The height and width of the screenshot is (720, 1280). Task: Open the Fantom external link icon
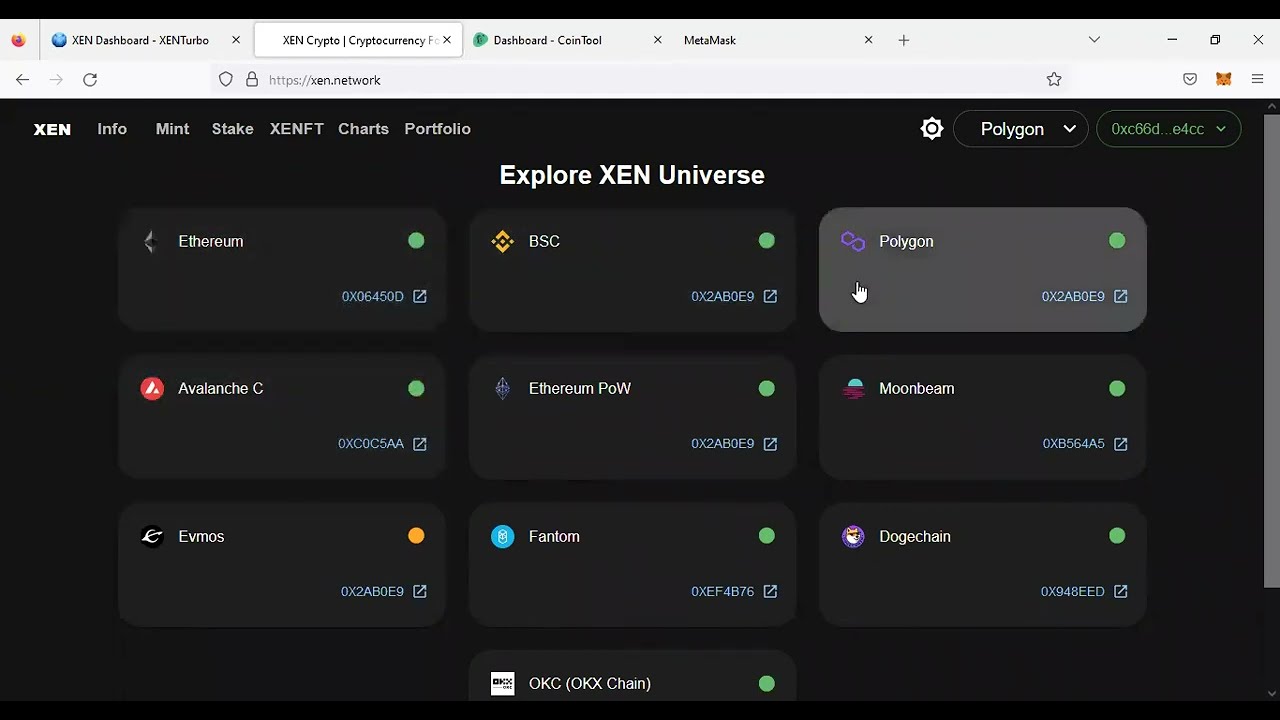click(x=770, y=592)
